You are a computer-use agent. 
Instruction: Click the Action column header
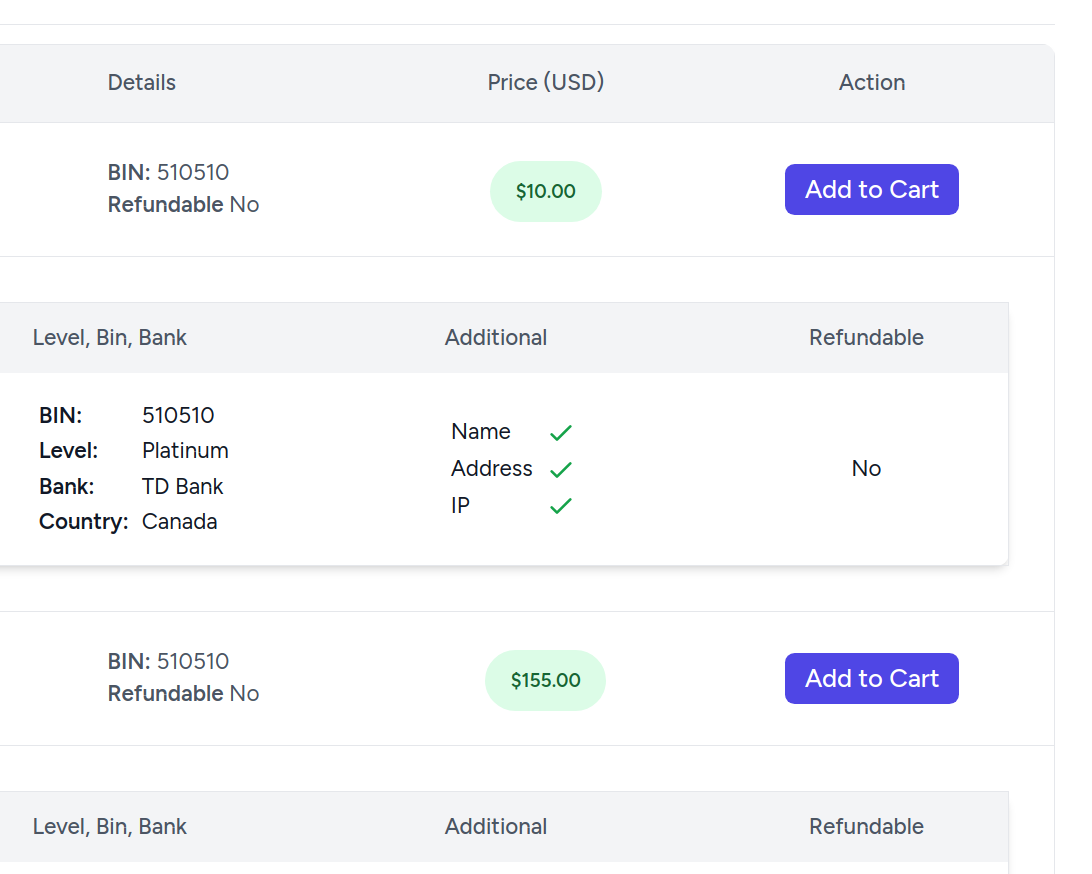[x=872, y=83]
